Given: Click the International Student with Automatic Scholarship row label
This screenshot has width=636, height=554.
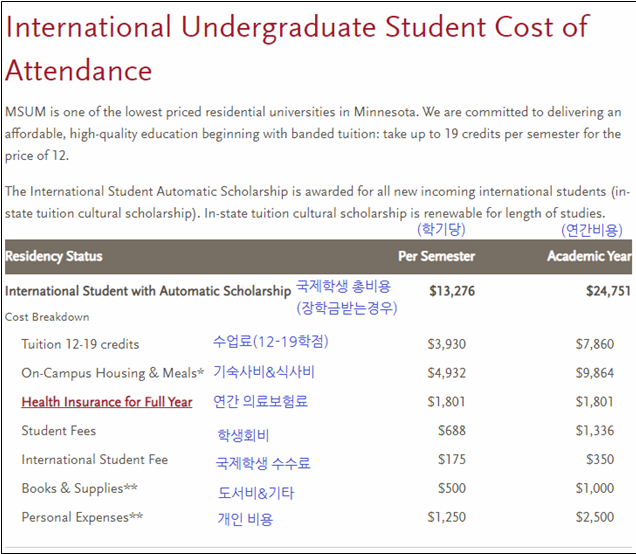Looking at the screenshot, I should point(148,291).
